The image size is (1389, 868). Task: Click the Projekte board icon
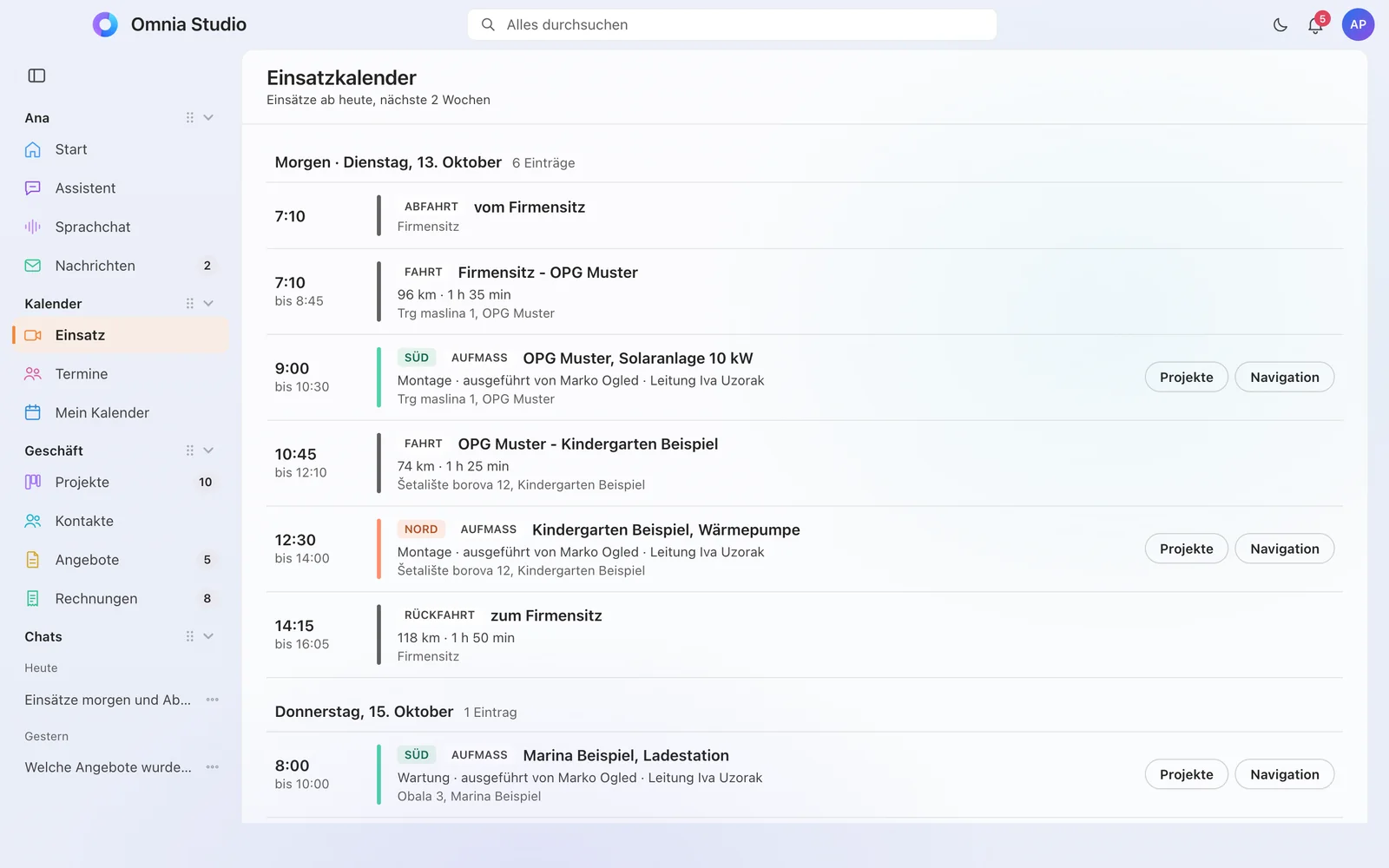(x=33, y=482)
